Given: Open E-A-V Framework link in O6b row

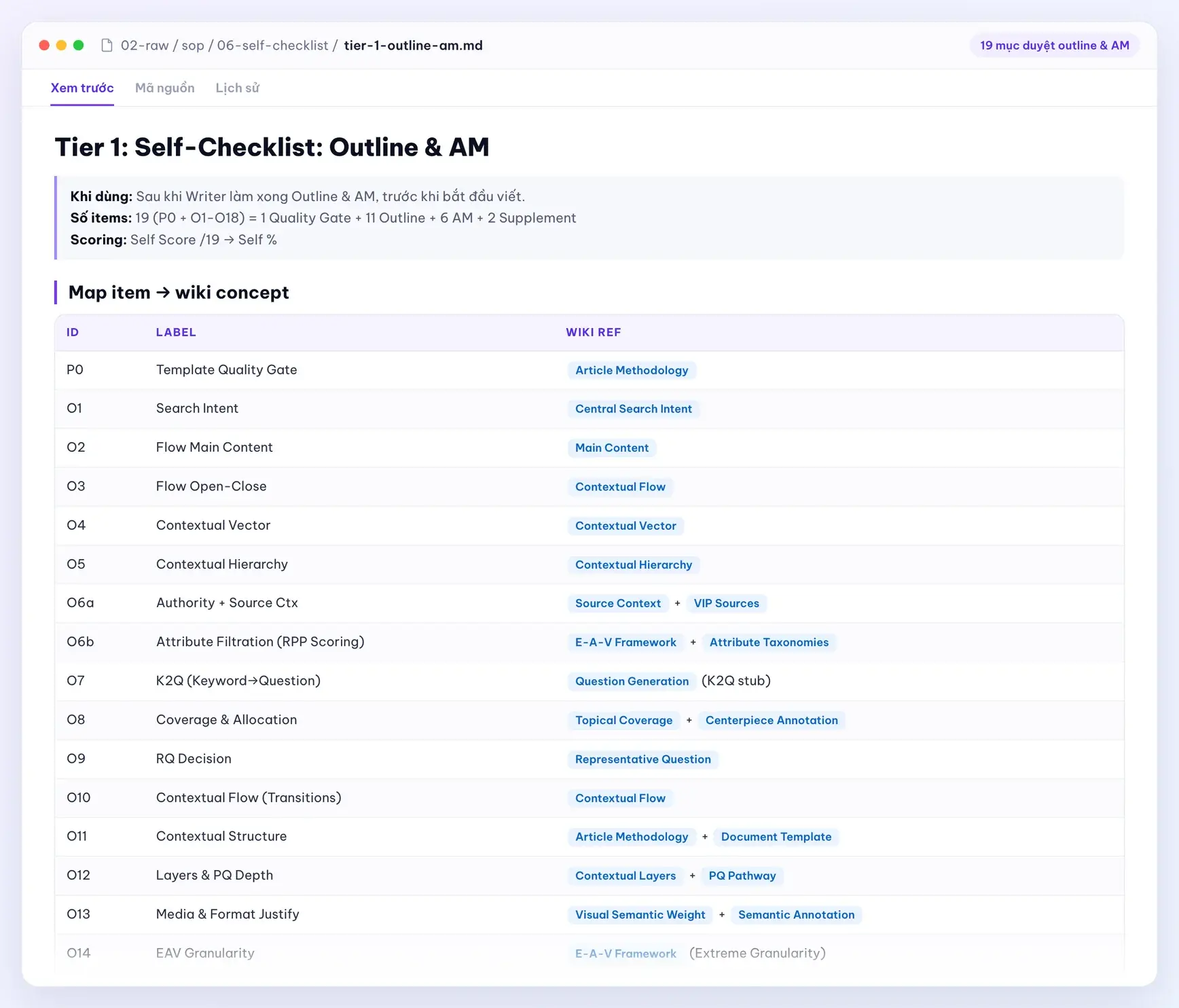Looking at the screenshot, I should [x=625, y=643].
